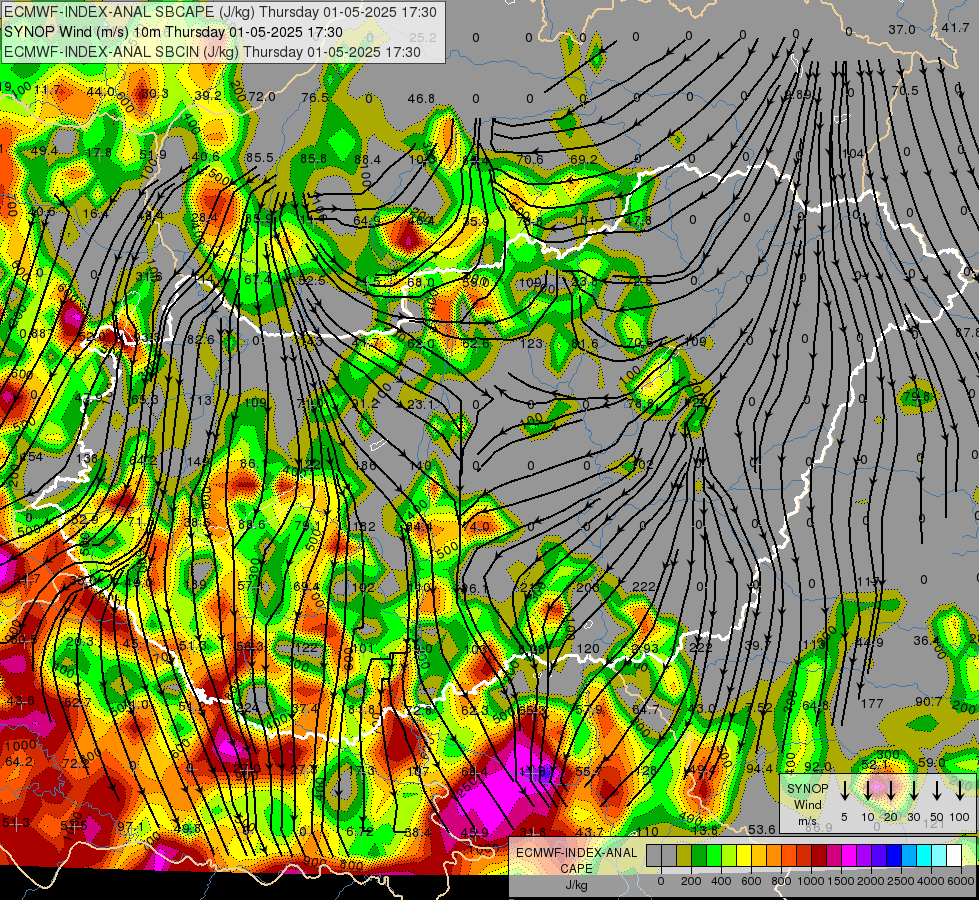Click the 1500 tick on CAPE scale
The height and width of the screenshot is (900, 979).
point(840,881)
